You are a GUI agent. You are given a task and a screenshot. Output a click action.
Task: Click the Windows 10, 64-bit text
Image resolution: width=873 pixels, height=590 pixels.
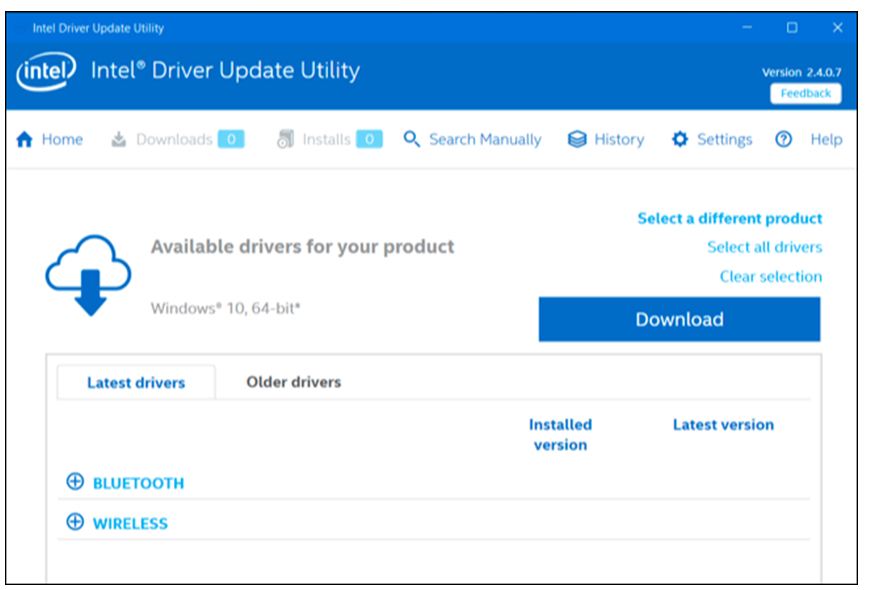(x=225, y=308)
